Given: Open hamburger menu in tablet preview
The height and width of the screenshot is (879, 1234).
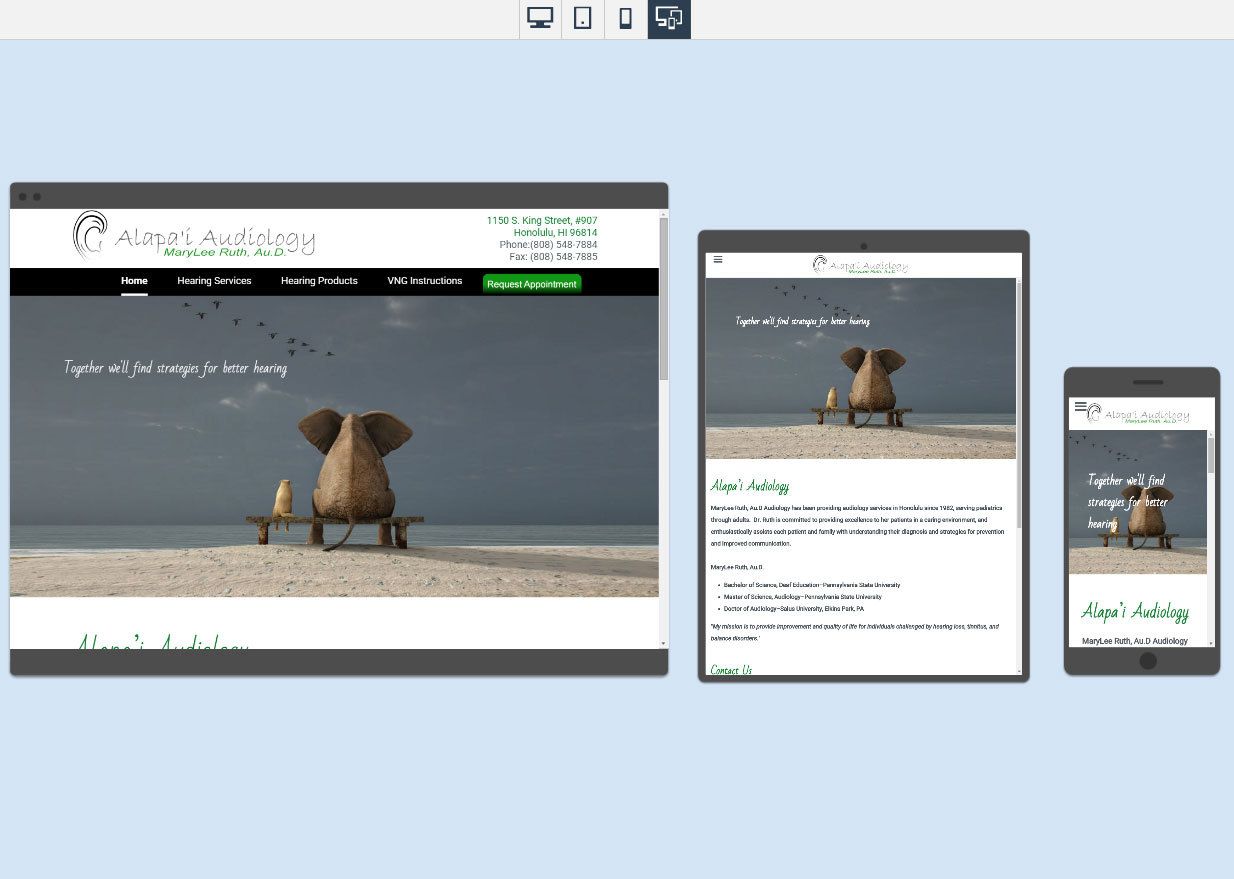Looking at the screenshot, I should [718, 260].
